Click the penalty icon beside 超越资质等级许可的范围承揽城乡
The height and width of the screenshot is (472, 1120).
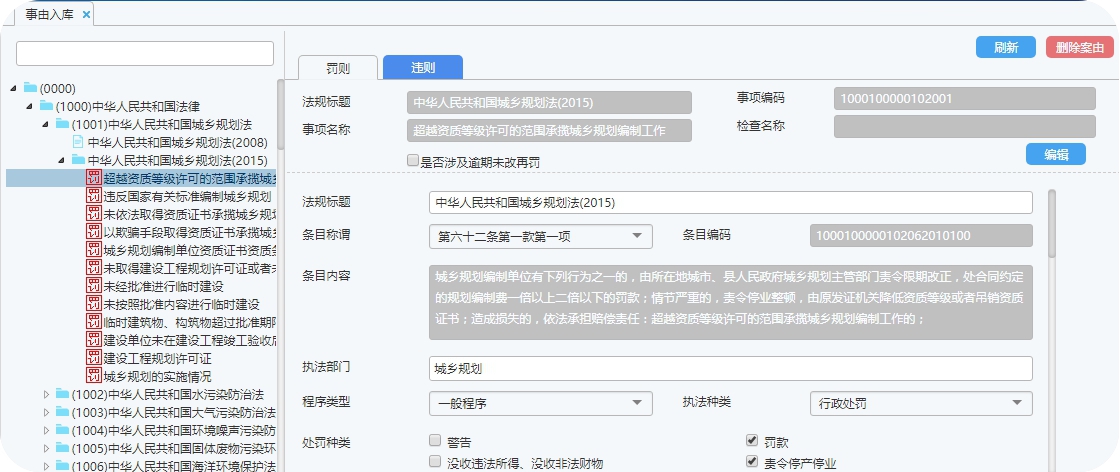94,178
